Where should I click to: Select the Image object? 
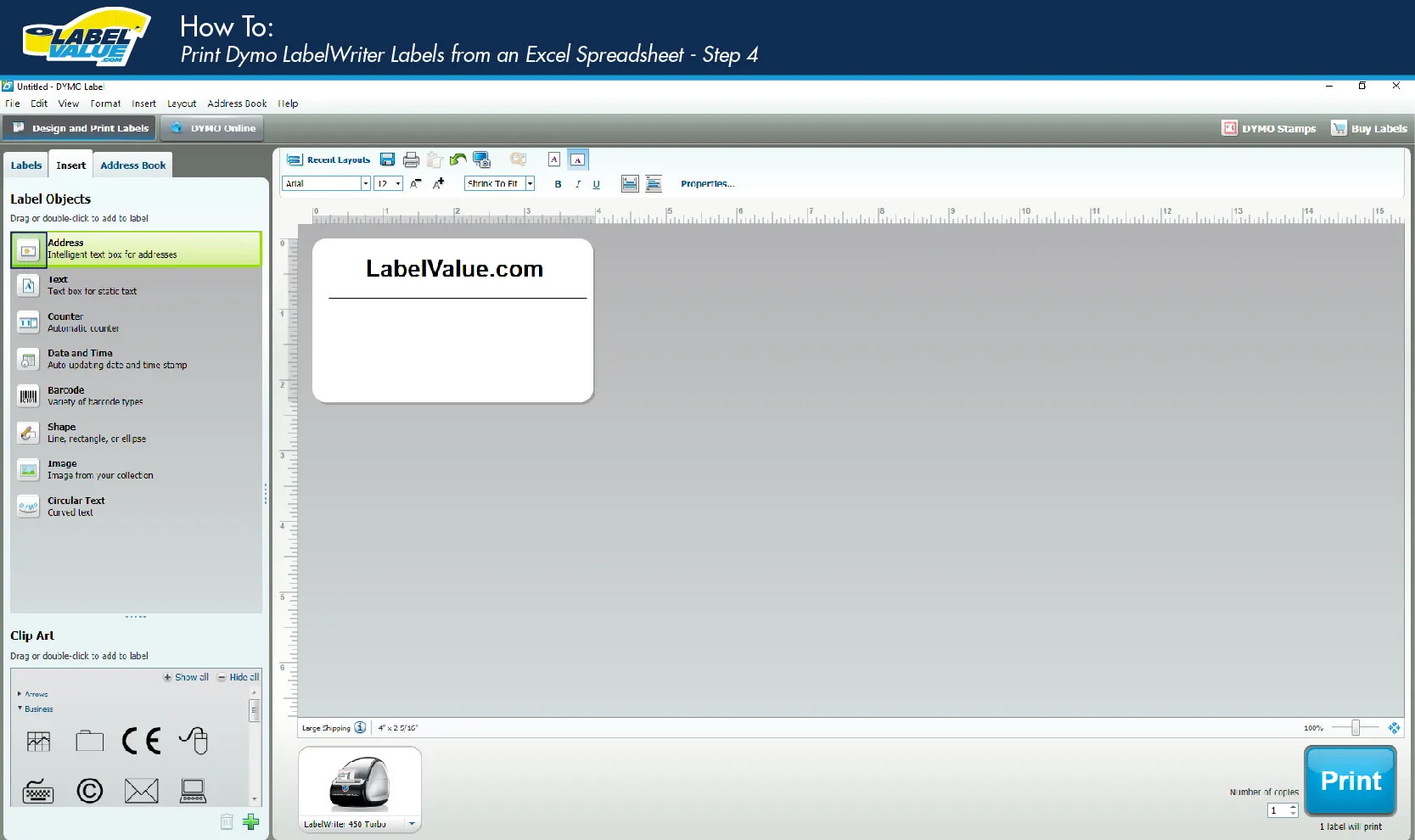(x=136, y=470)
